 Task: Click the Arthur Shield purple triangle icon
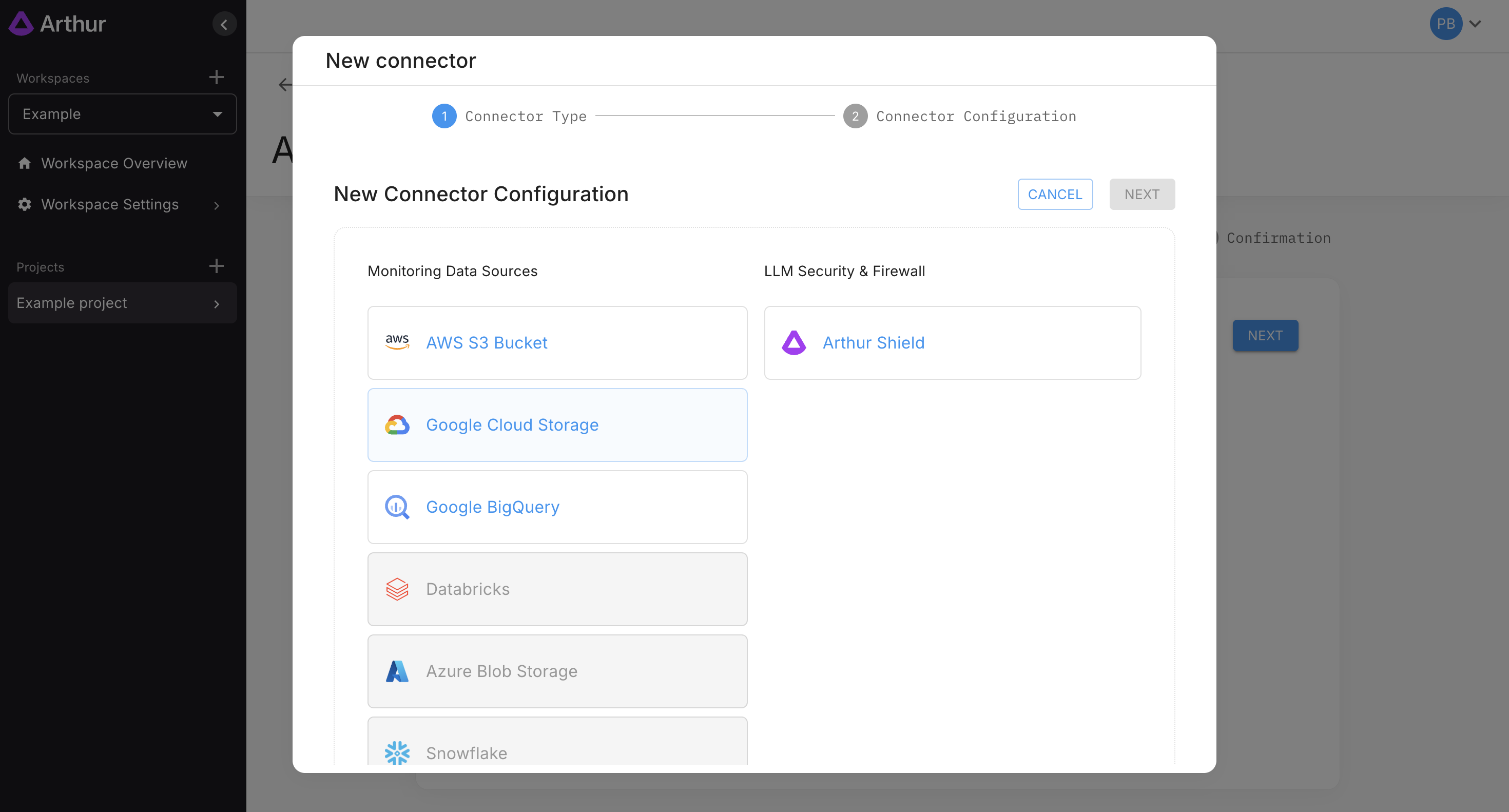pyautogui.click(x=794, y=342)
